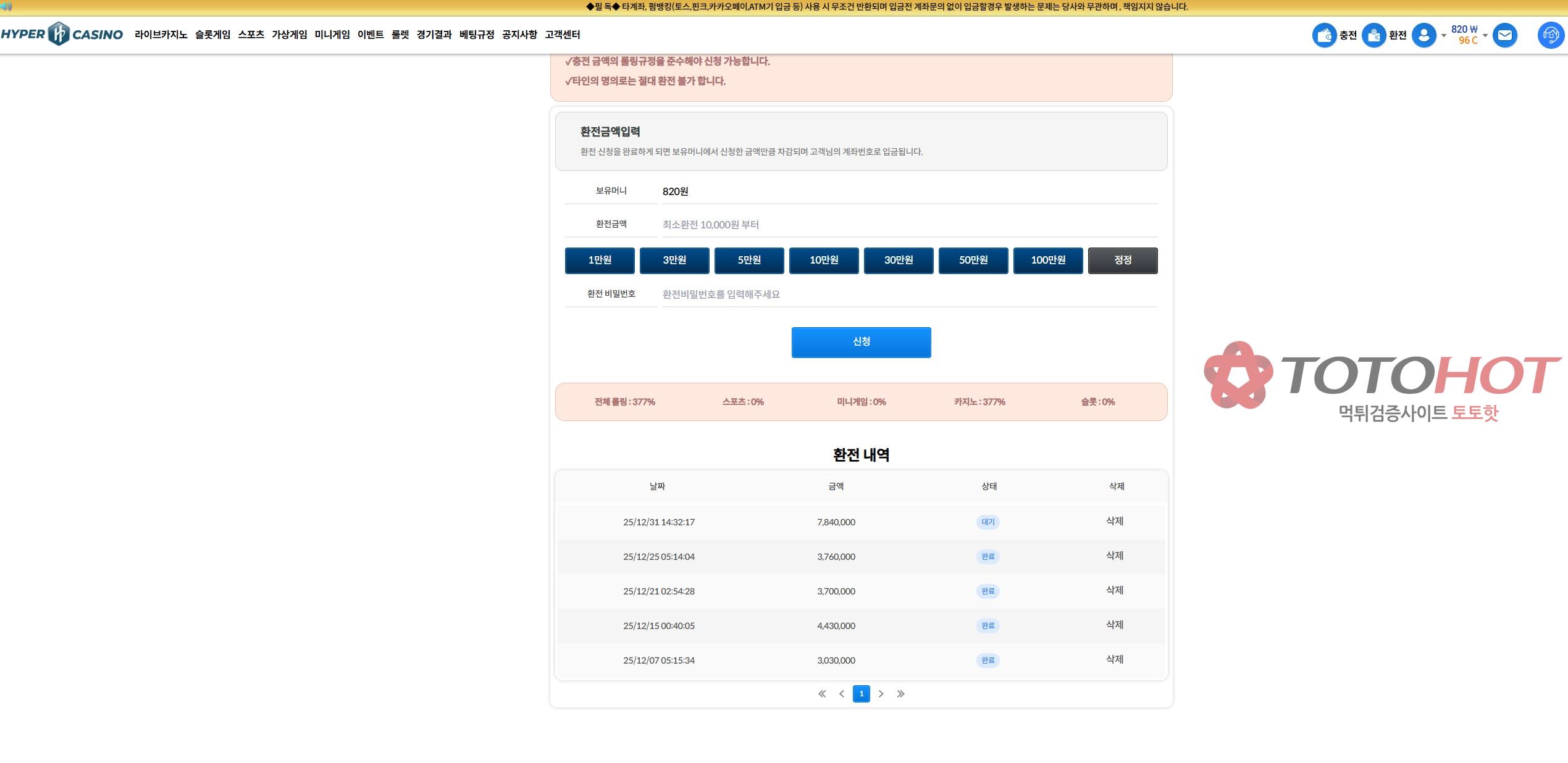Click the 환전 withdrawal wallet icon
The width and height of the screenshot is (1568, 763).
1373,35
